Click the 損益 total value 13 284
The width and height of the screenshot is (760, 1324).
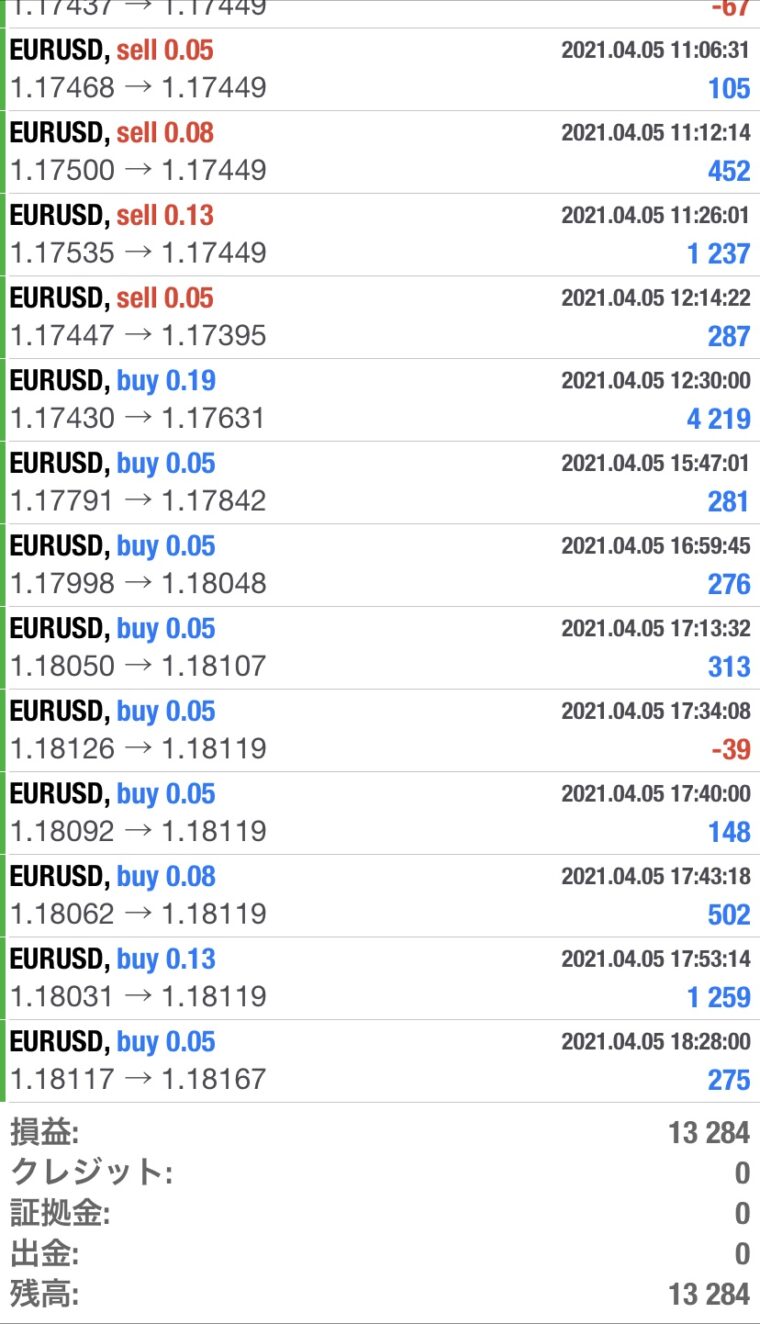[709, 1133]
